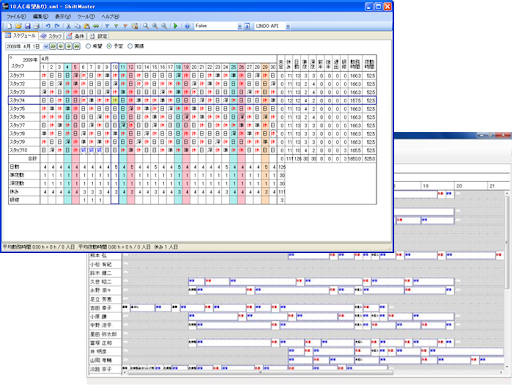Open the 表示 menu
The image size is (512, 385).
63,16
